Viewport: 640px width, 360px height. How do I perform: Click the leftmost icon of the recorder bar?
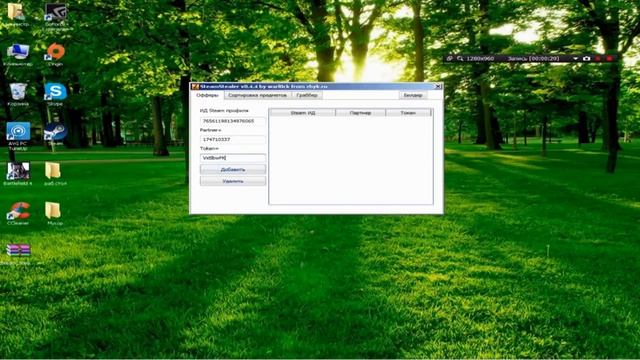[449, 58]
